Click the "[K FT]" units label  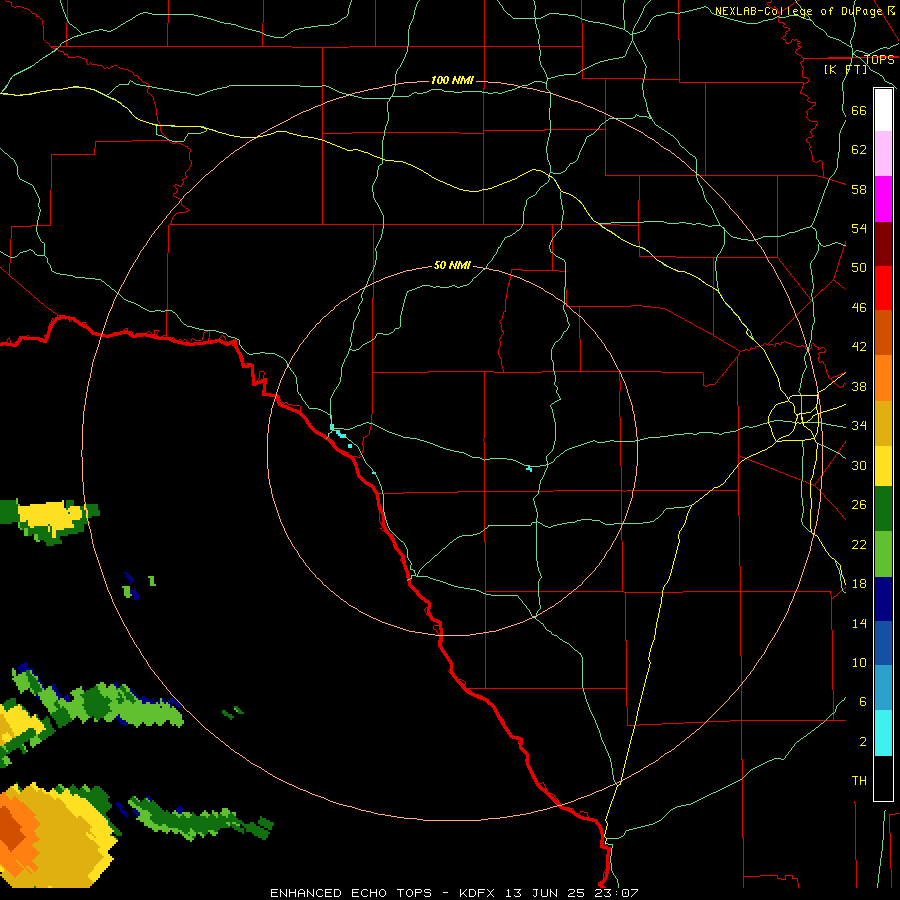pyautogui.click(x=845, y=69)
